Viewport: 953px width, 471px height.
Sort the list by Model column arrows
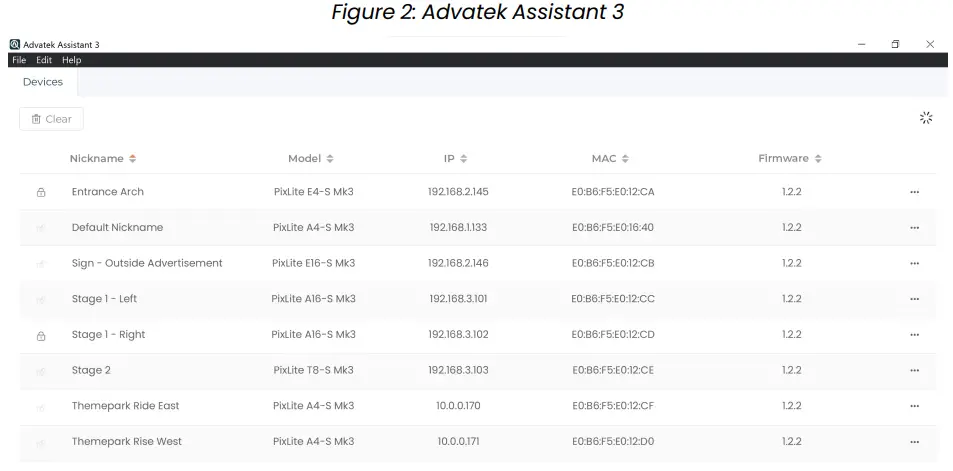pos(330,159)
